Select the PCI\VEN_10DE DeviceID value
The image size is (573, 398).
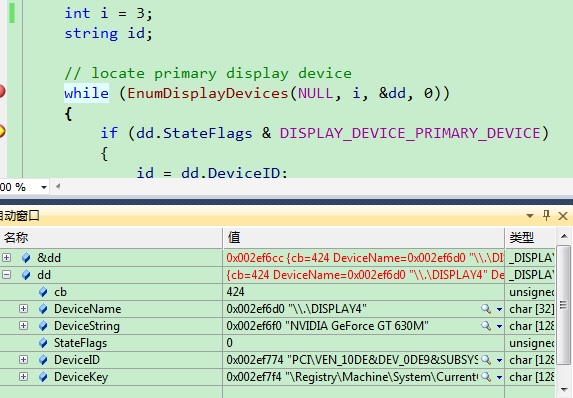352,360
